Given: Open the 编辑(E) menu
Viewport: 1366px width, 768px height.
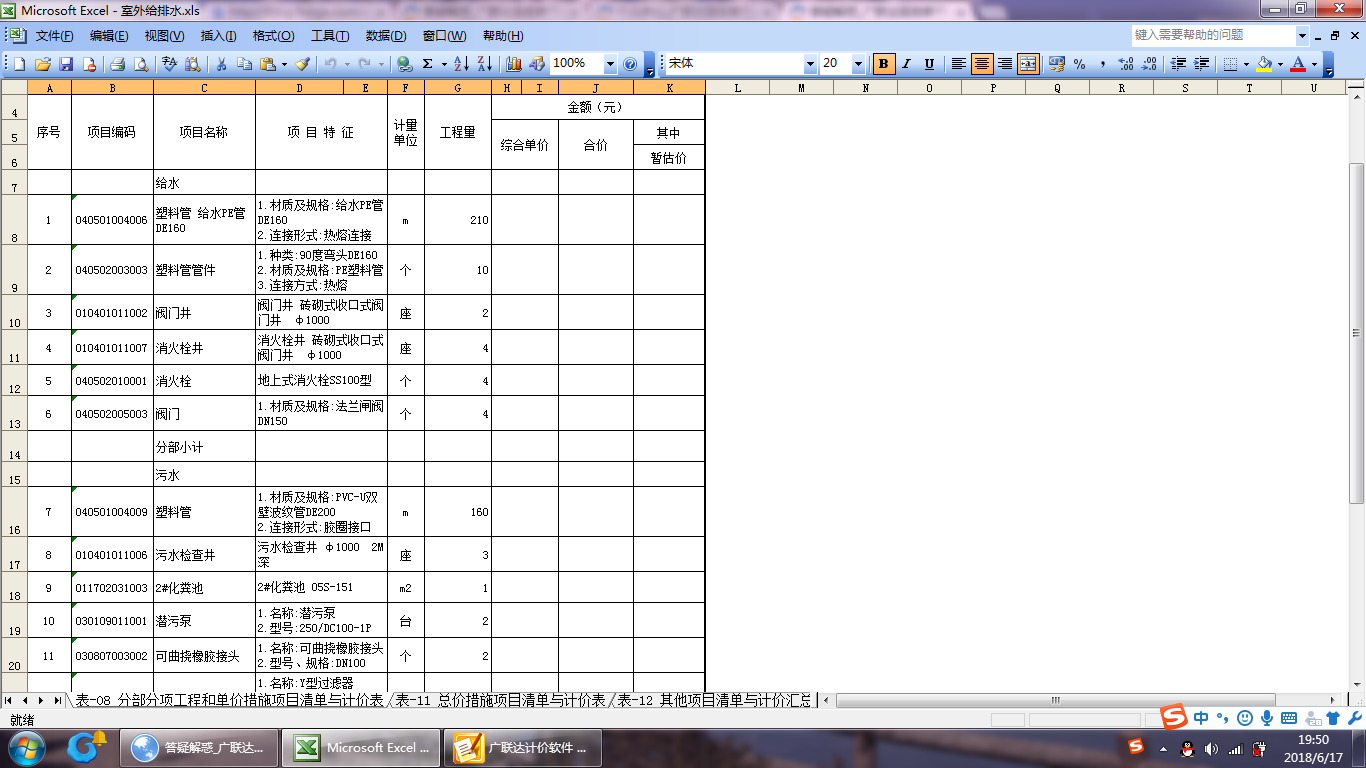Looking at the screenshot, I should tap(109, 36).
